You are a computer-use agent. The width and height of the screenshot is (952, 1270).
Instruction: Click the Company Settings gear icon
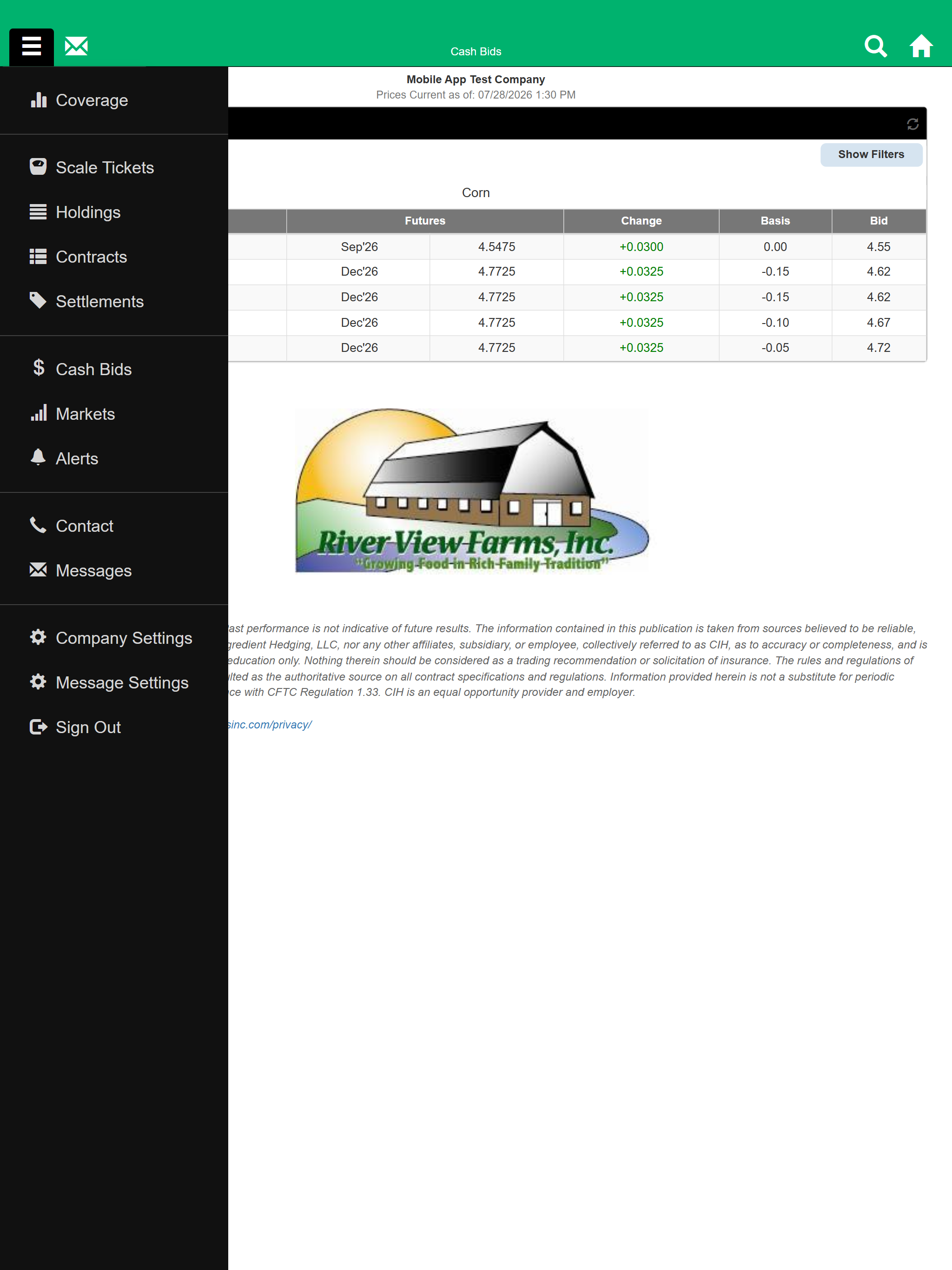coord(39,637)
